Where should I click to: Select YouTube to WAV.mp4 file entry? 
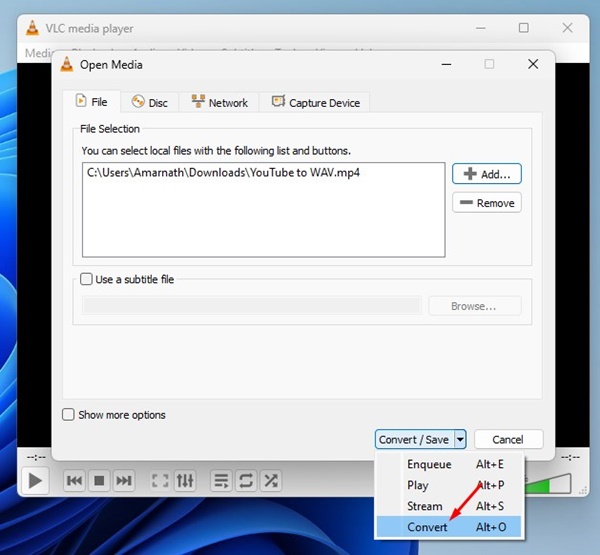point(223,173)
